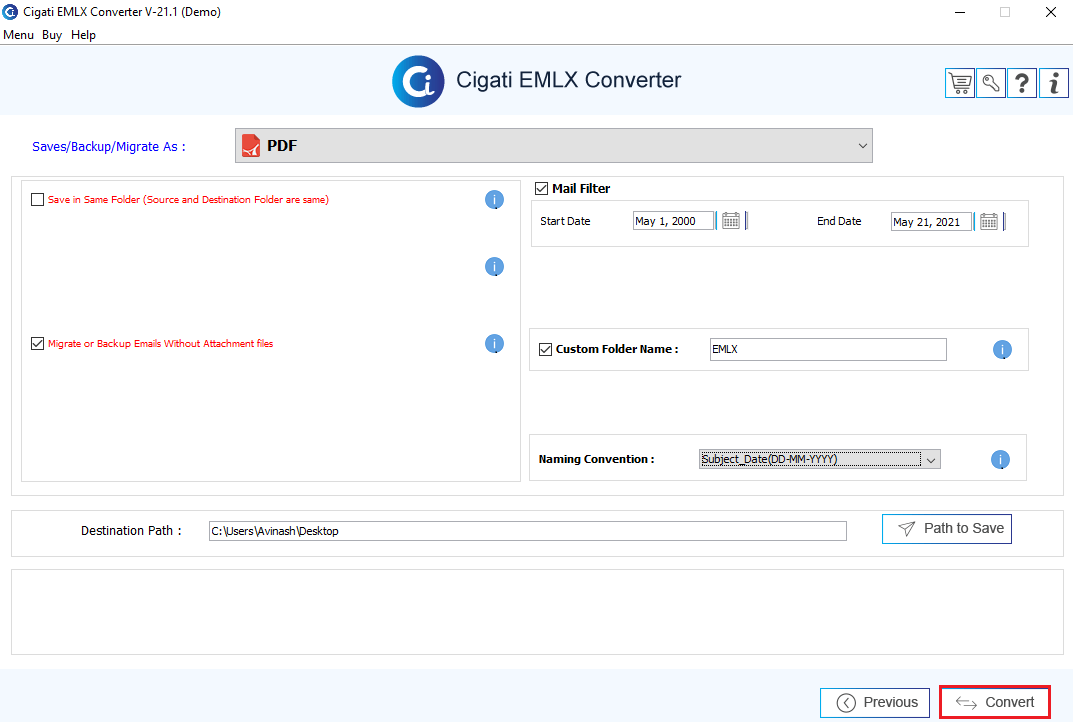Expand the Saves/Backup/Migrate As PDF dropdown
This screenshot has width=1073, height=722.
(554, 146)
